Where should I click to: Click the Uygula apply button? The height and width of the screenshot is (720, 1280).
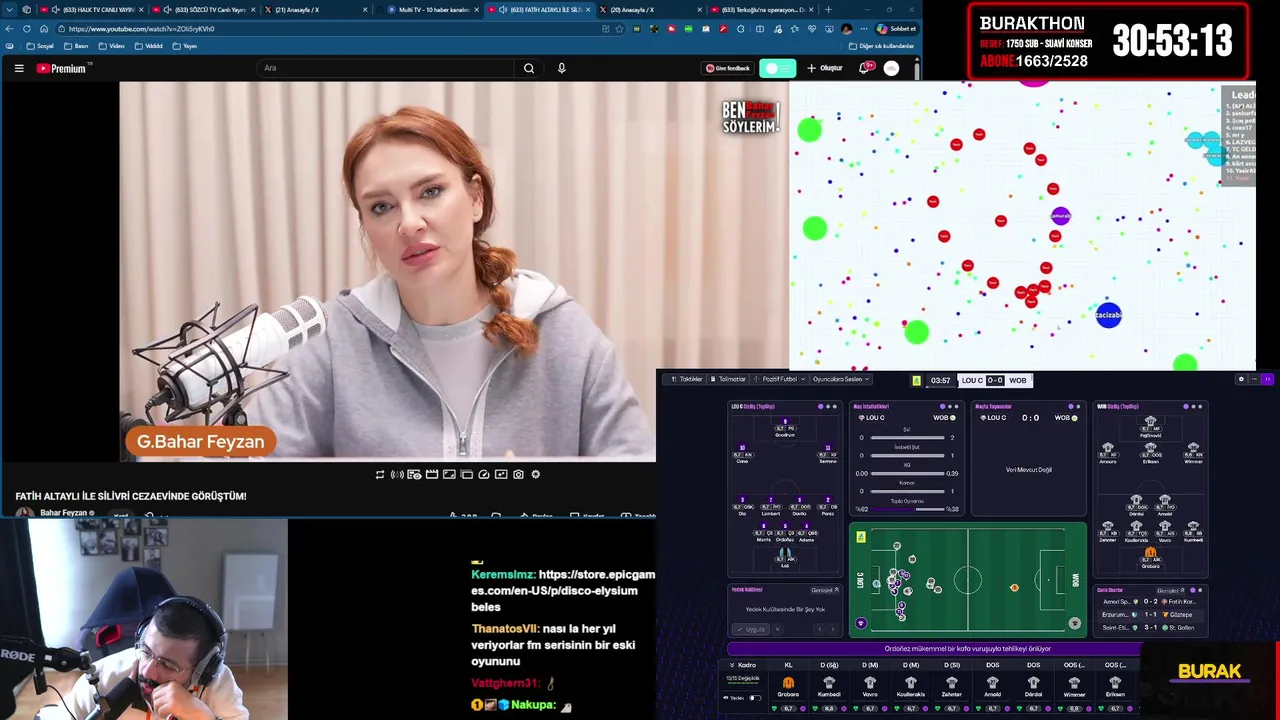tap(751, 629)
